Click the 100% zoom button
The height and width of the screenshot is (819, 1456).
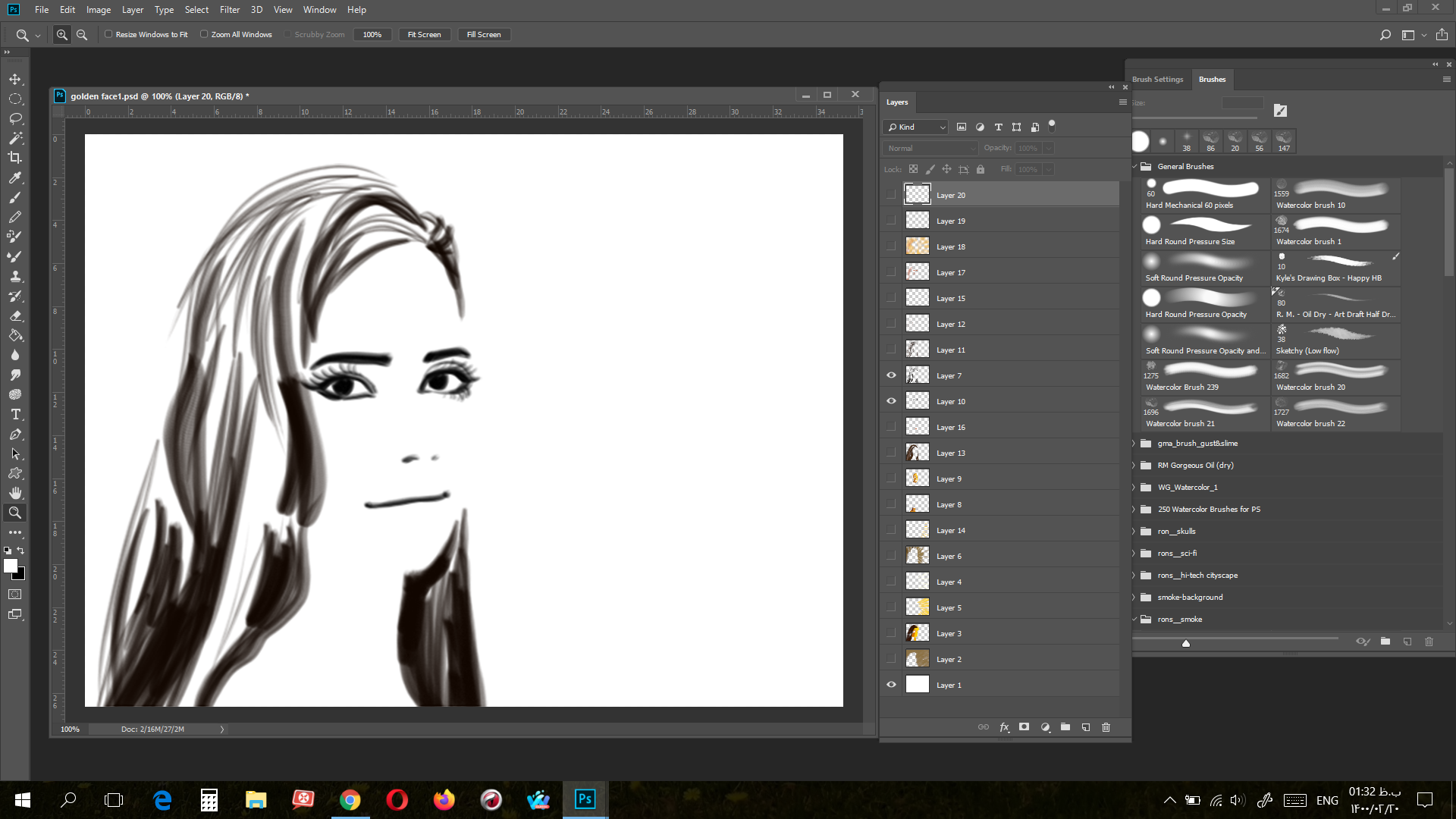coord(372,35)
